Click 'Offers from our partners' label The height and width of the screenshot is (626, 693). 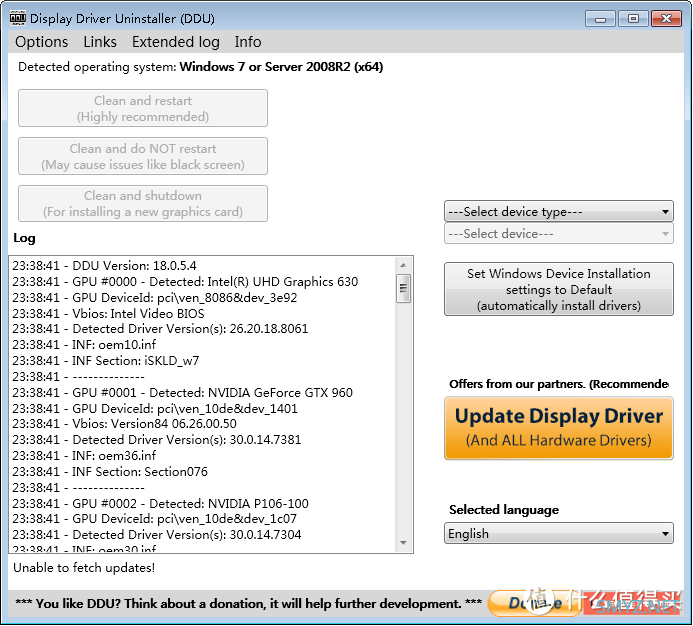click(559, 384)
